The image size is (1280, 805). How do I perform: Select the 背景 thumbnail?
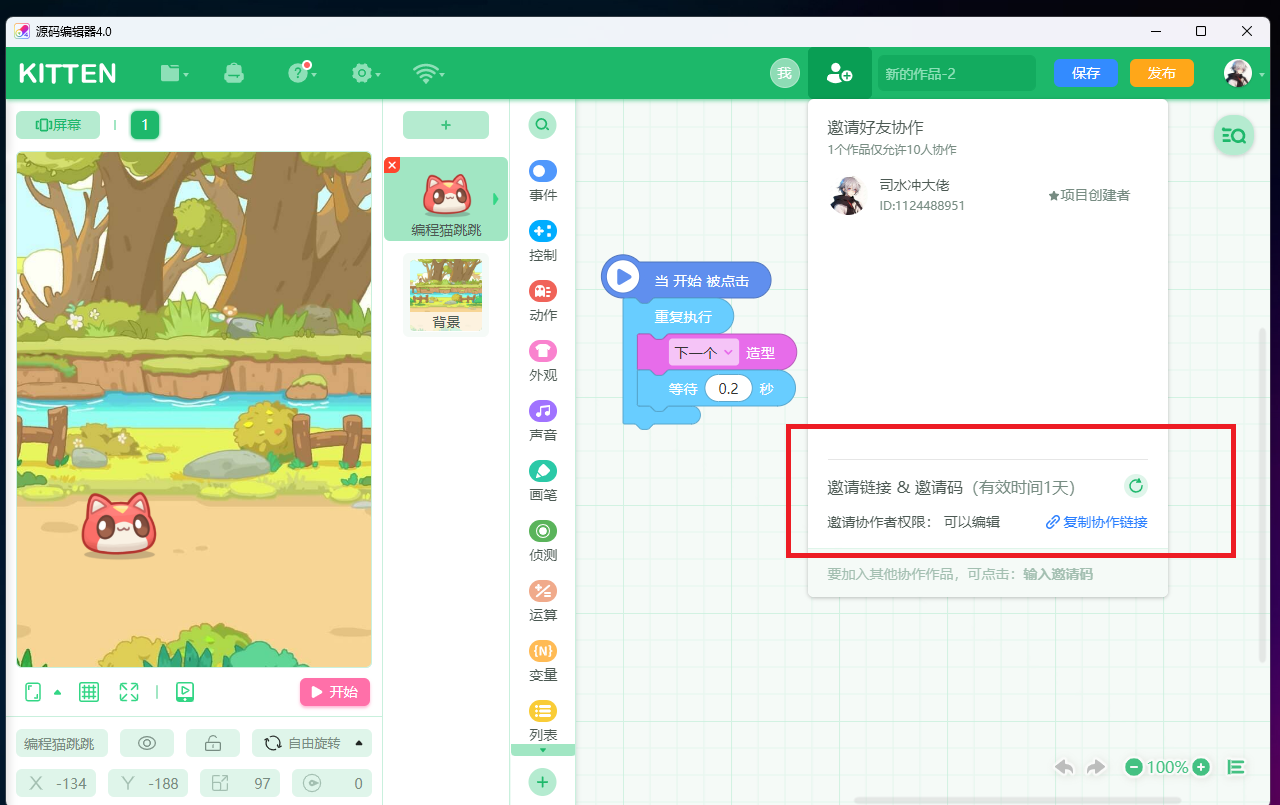point(446,295)
